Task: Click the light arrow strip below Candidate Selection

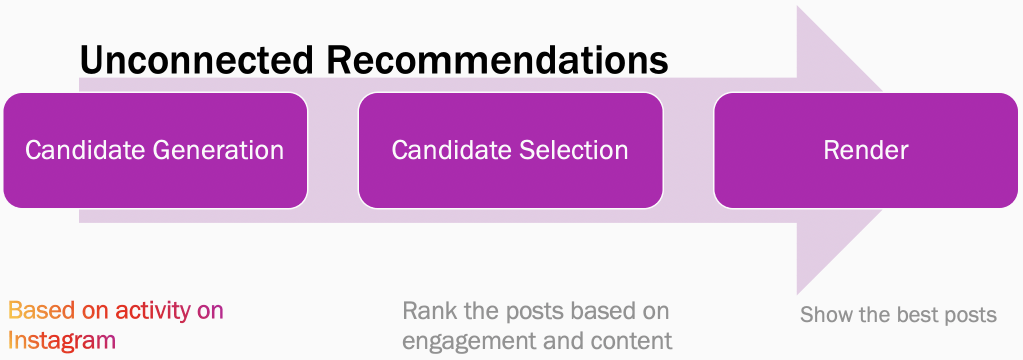Action: pos(510,216)
